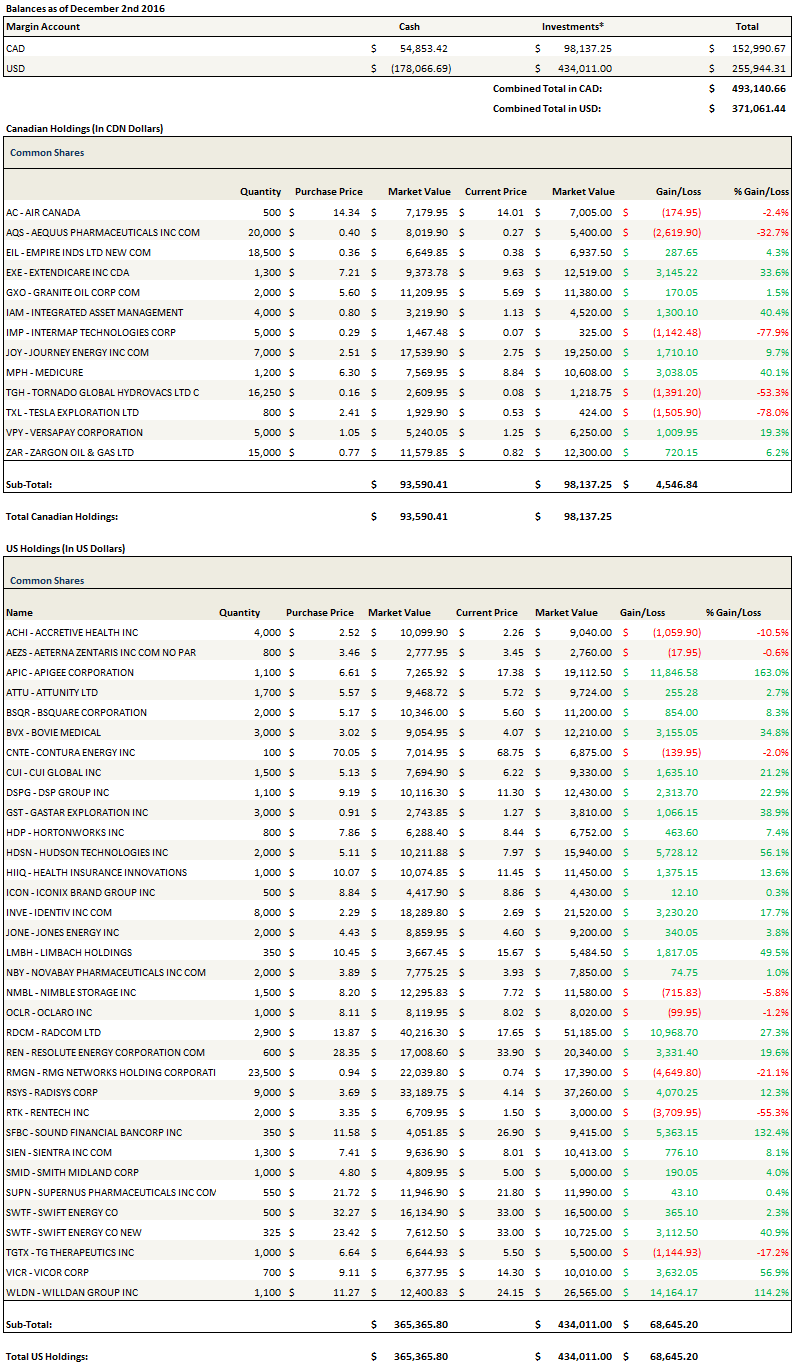Select the RTK - RENTECH INC row
The width and height of the screenshot is (800, 1371).
click(x=47, y=1112)
